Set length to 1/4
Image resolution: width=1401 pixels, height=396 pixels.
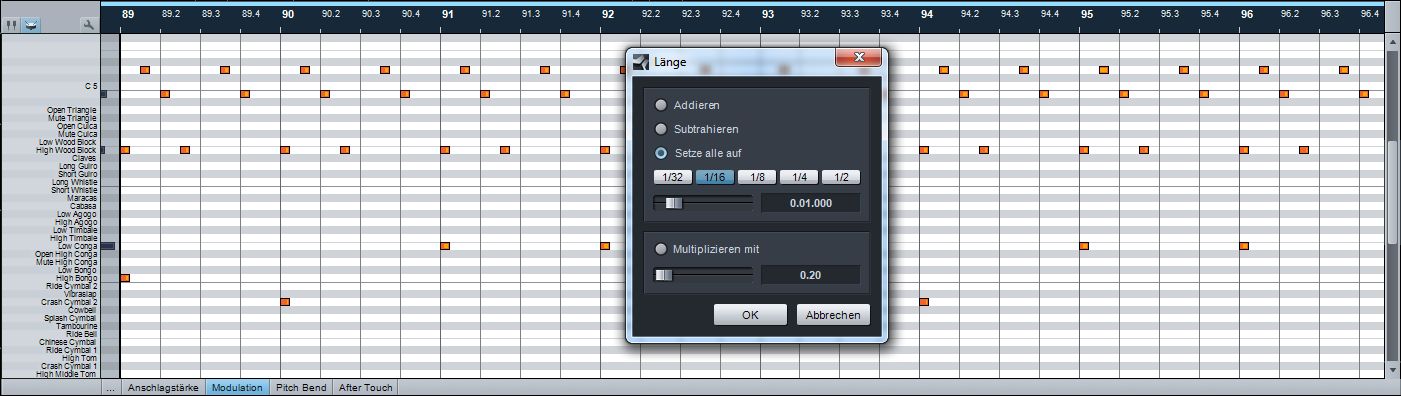click(799, 177)
